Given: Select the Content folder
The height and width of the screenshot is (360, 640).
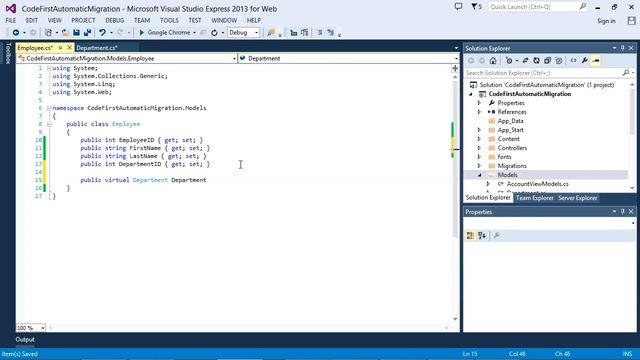Looking at the screenshot, I should [x=509, y=139].
